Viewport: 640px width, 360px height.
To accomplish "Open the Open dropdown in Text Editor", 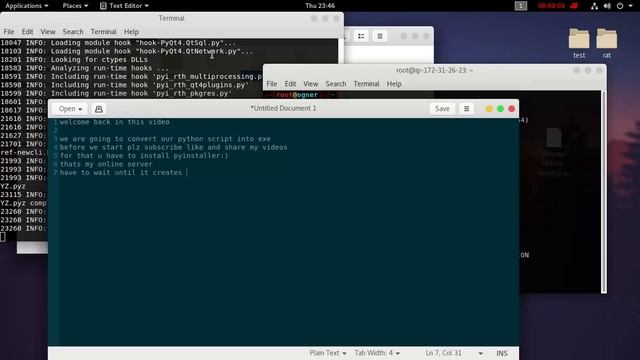I will click(x=70, y=109).
